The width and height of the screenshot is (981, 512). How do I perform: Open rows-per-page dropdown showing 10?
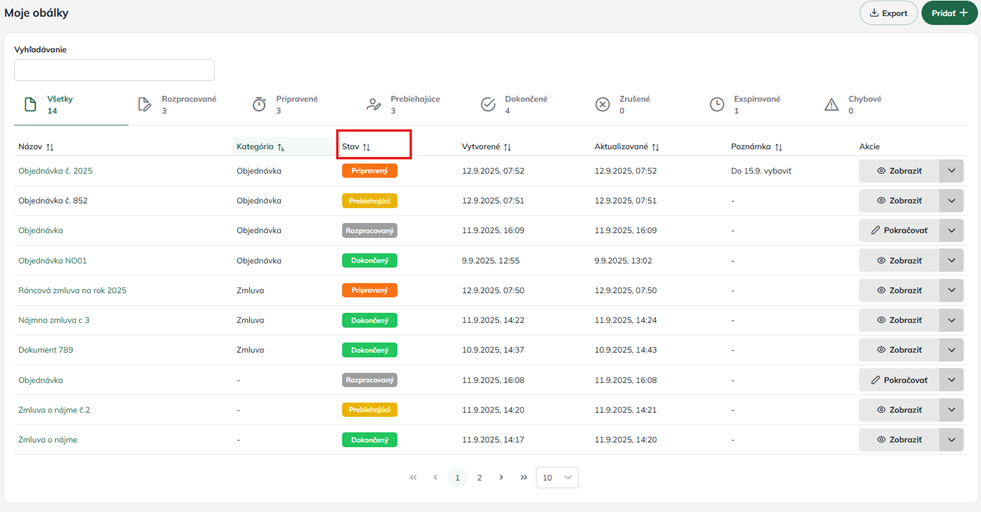tap(557, 478)
